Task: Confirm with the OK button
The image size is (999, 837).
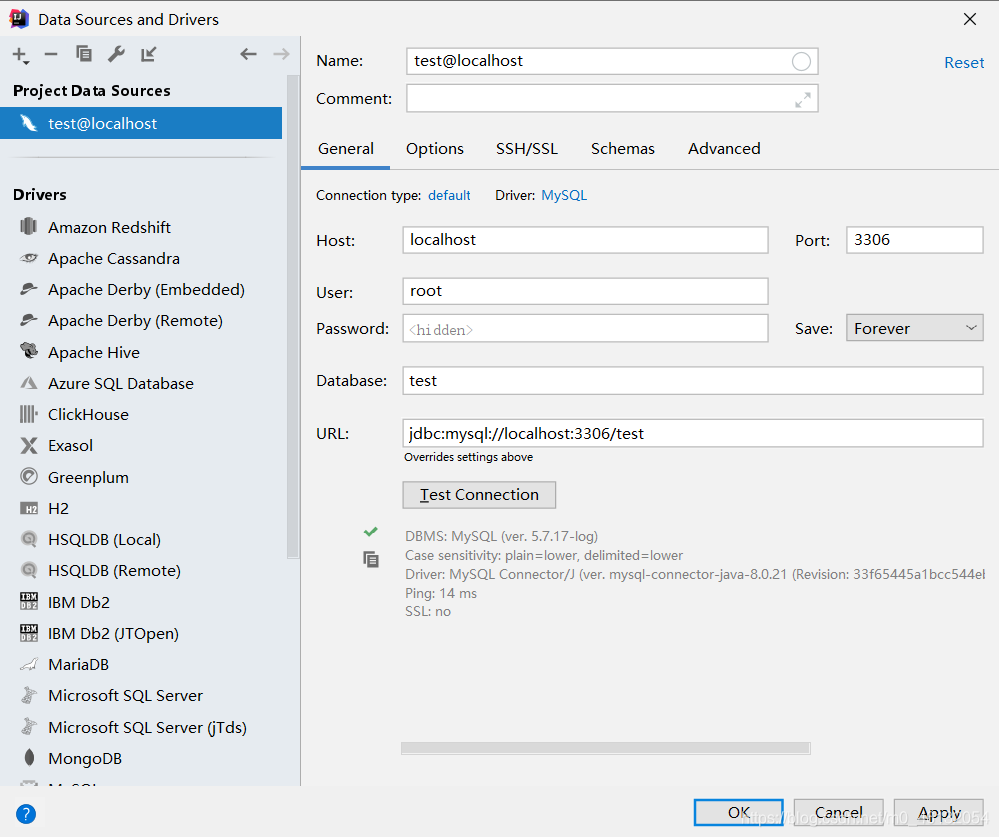Action: pos(738,813)
